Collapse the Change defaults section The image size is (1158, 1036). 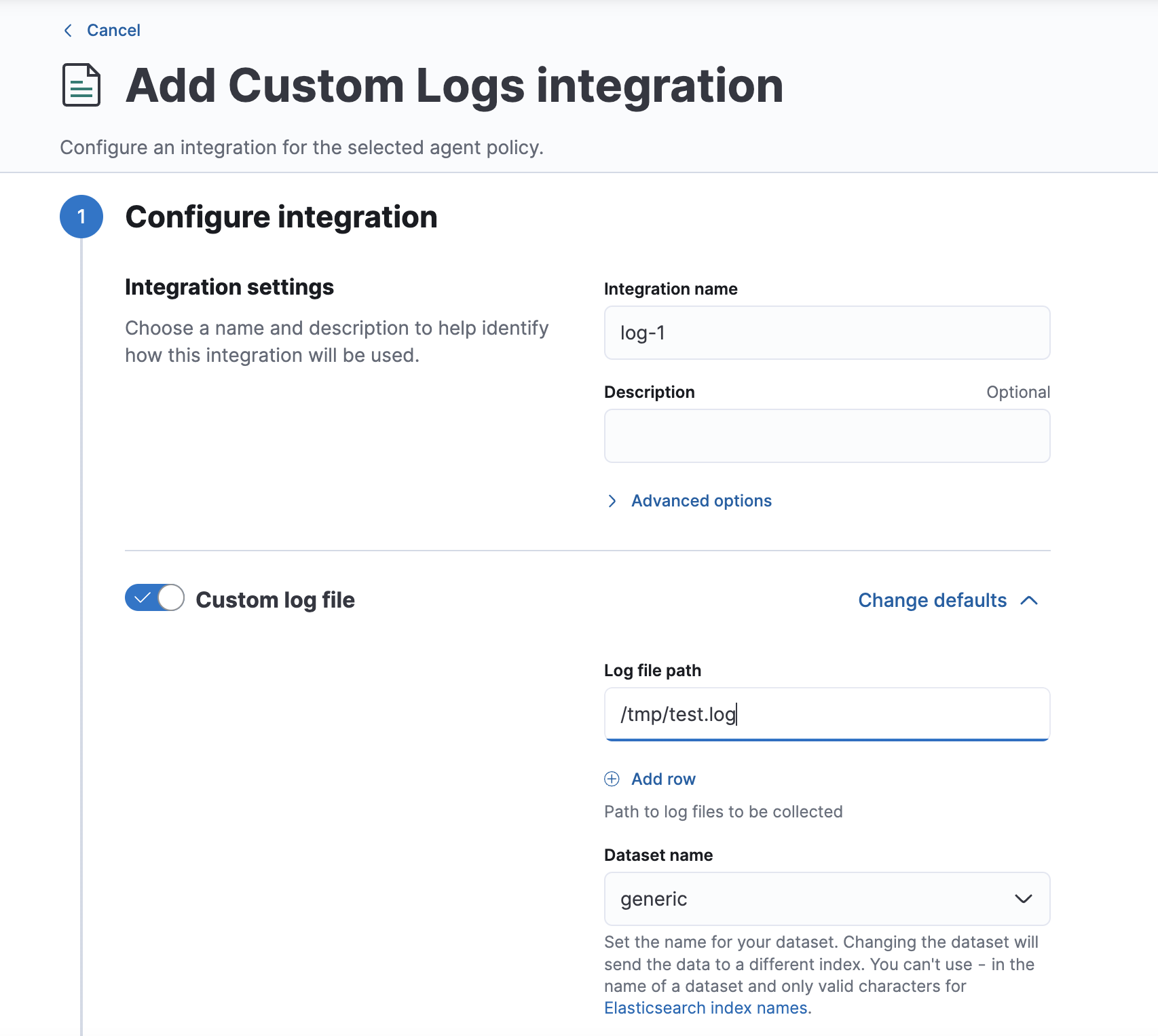pos(932,600)
